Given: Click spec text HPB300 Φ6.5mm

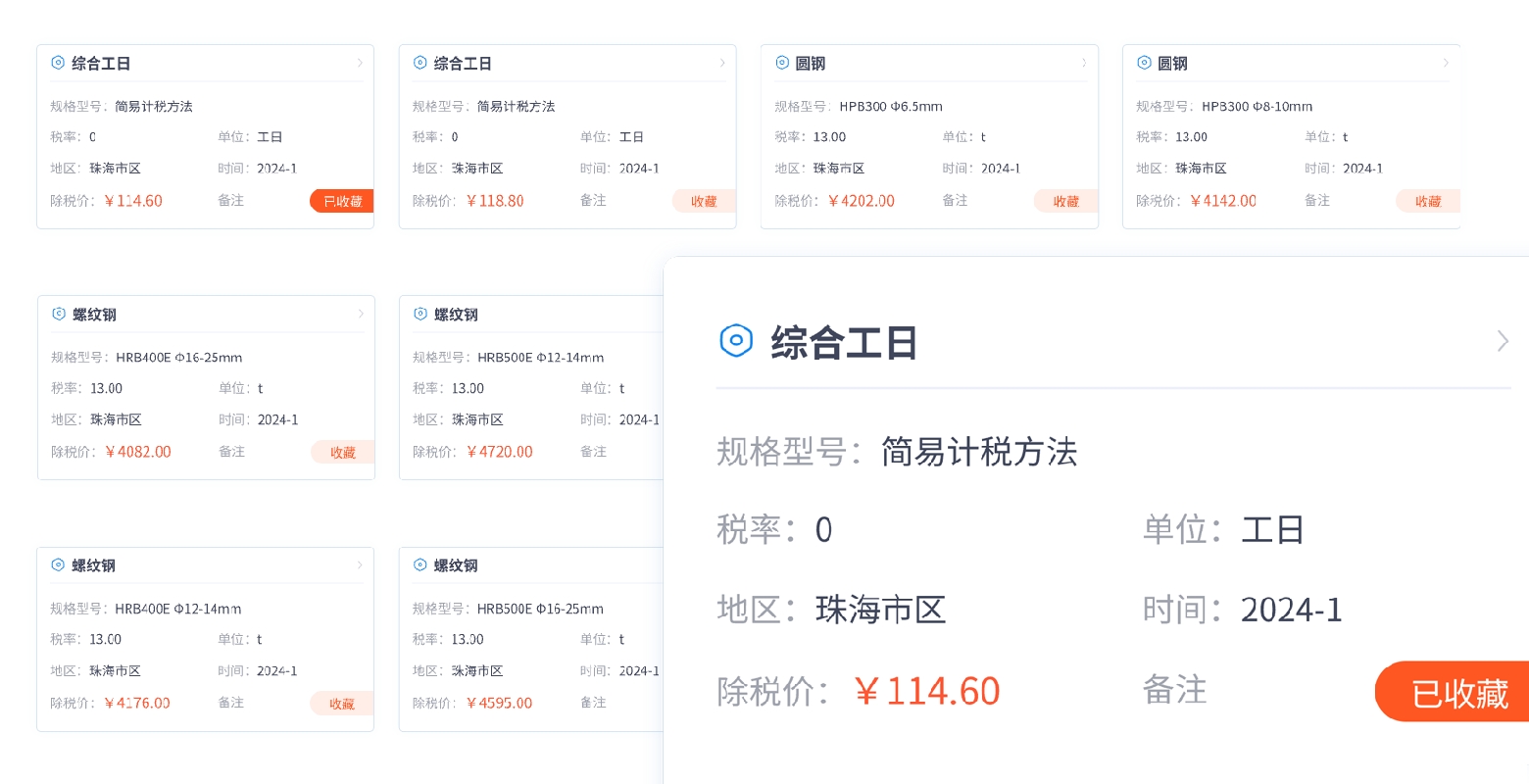Looking at the screenshot, I should click(891, 107).
